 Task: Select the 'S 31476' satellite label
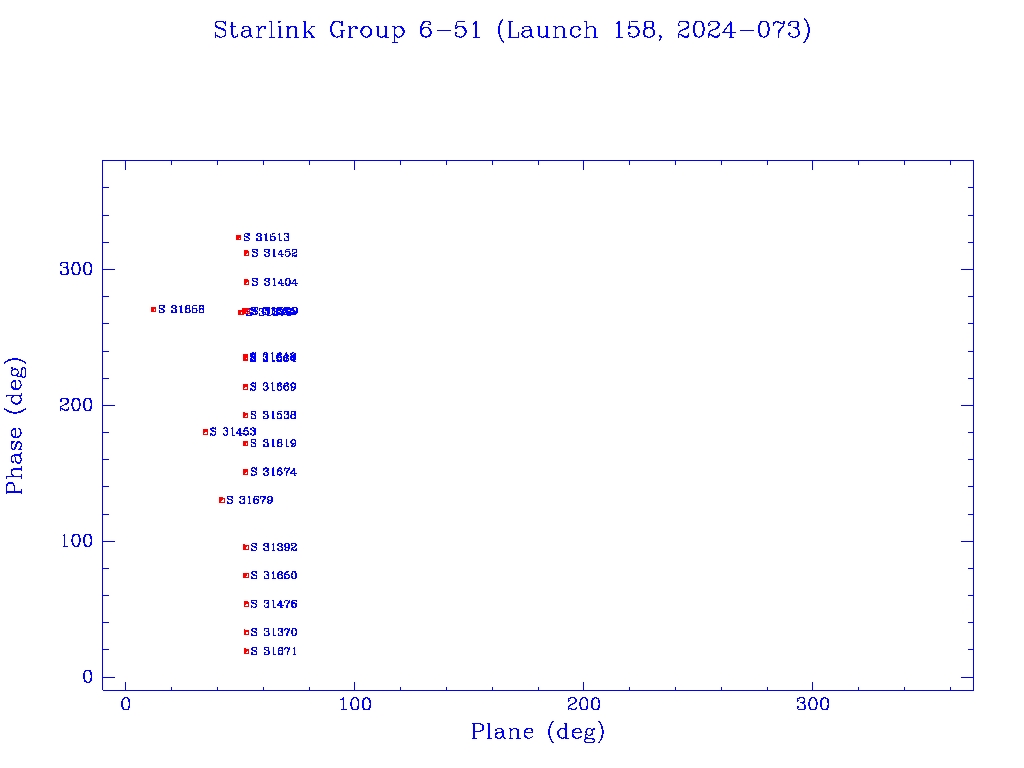(x=274, y=604)
